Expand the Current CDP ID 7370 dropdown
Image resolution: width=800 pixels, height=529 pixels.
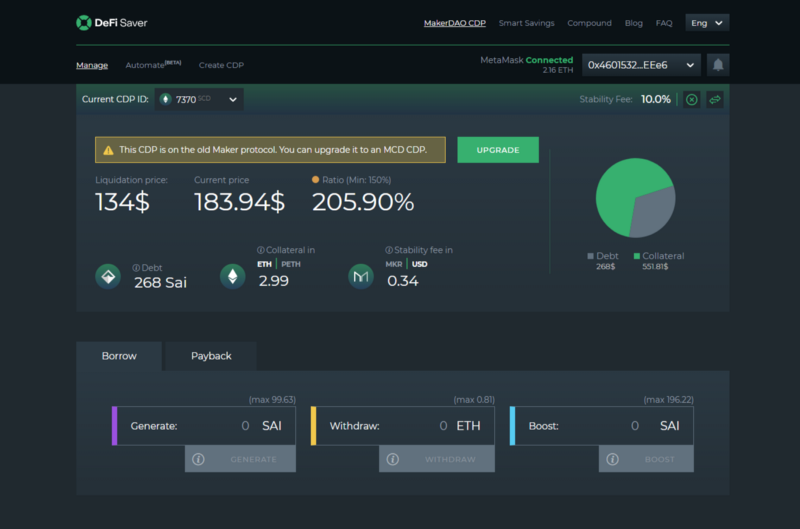tap(199, 99)
